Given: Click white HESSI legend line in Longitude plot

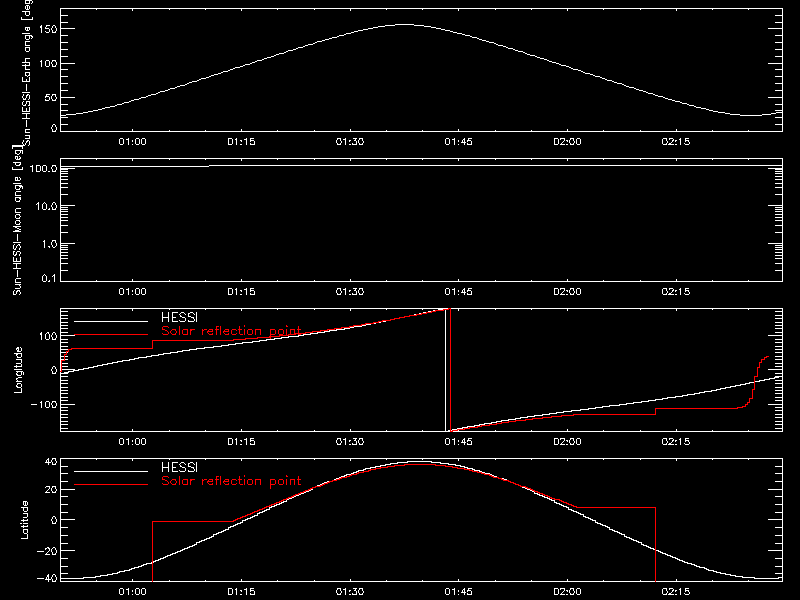Looking at the screenshot, I should (111, 321).
